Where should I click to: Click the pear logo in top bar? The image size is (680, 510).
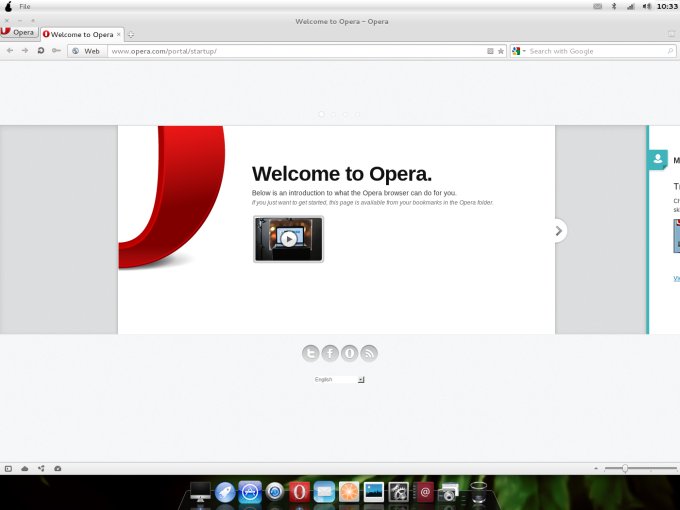pyautogui.click(x=8, y=6)
